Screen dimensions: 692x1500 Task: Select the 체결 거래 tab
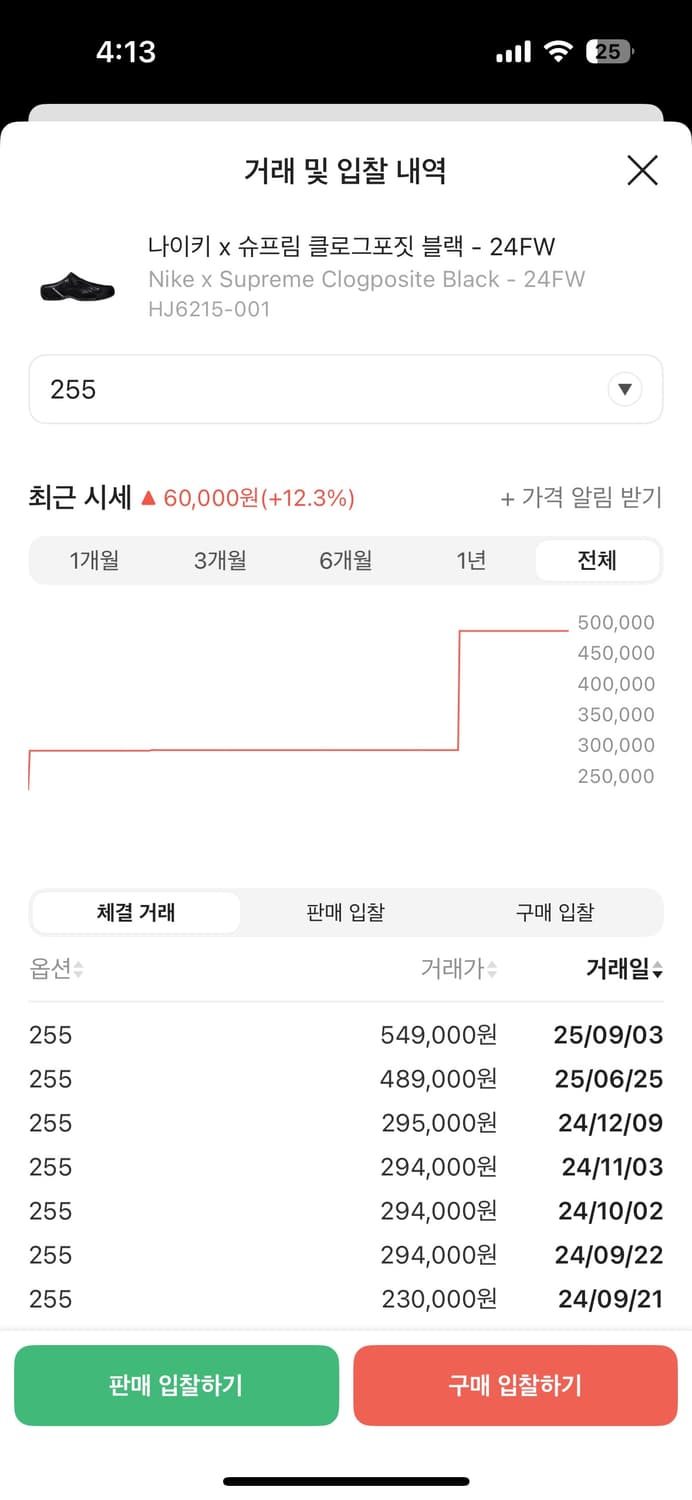point(135,912)
